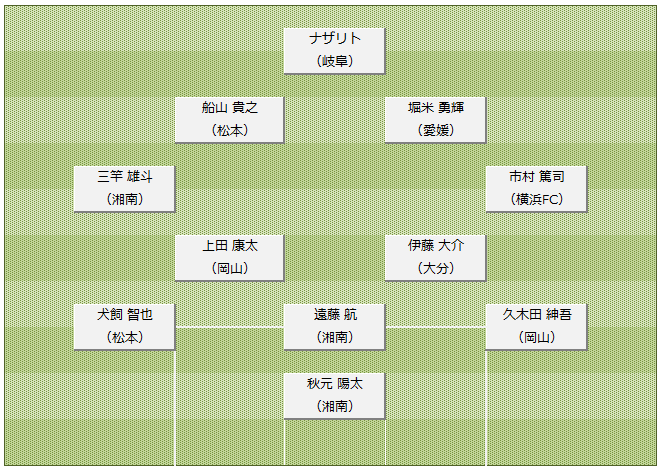Click the ナザリト (岐阜) player box
This screenshot has height=471, width=661.
[334, 51]
